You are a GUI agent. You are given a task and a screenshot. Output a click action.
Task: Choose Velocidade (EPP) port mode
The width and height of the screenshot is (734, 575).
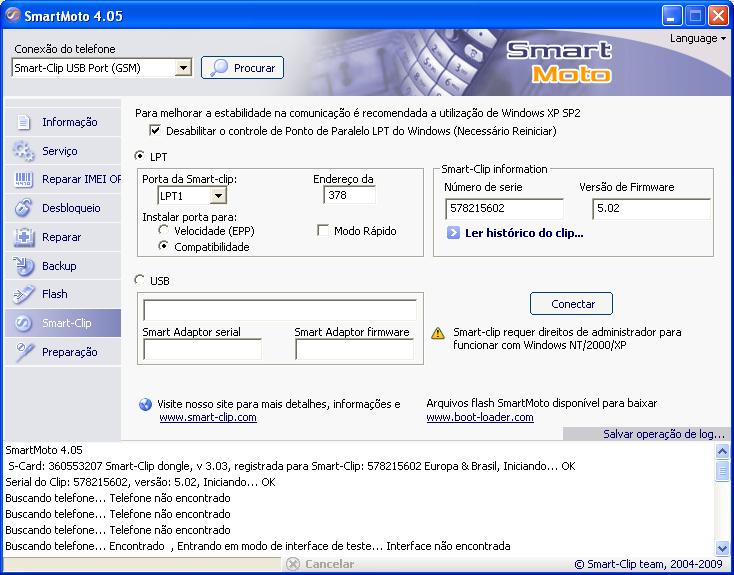point(163,230)
